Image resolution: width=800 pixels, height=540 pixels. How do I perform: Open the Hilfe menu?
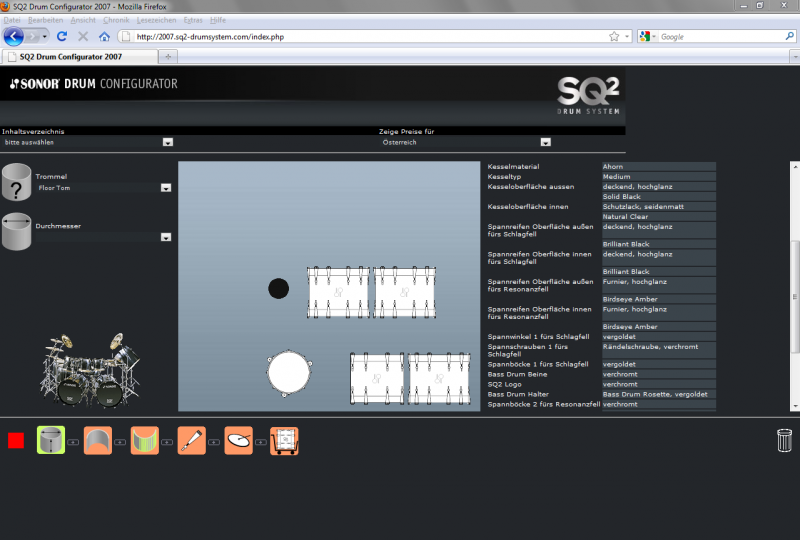pos(218,20)
